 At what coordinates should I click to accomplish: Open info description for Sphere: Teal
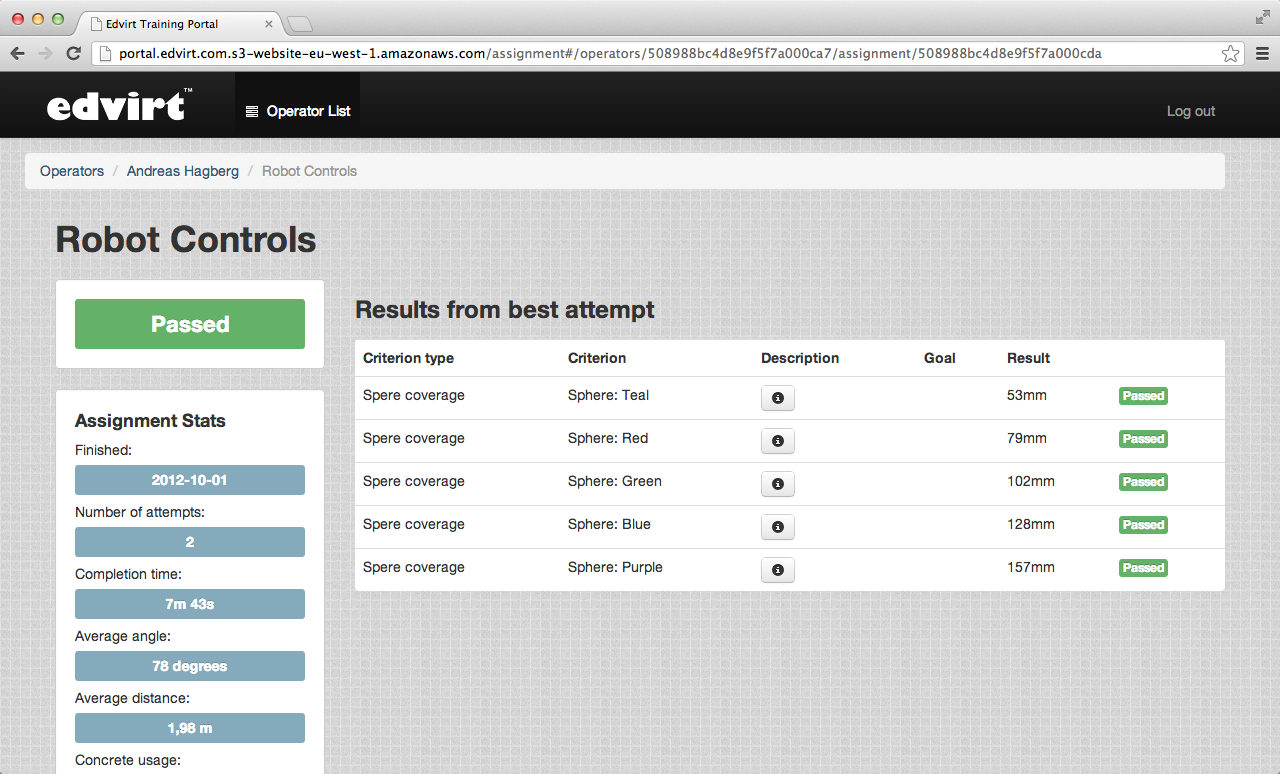click(778, 398)
